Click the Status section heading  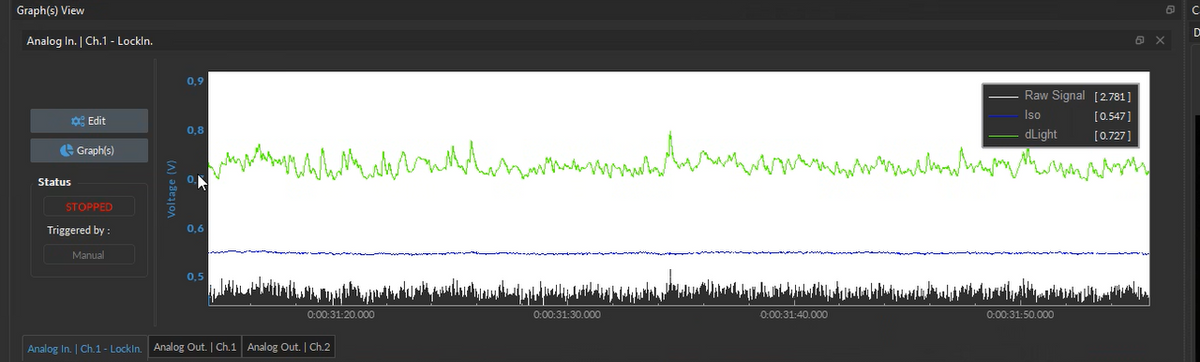(x=54, y=182)
